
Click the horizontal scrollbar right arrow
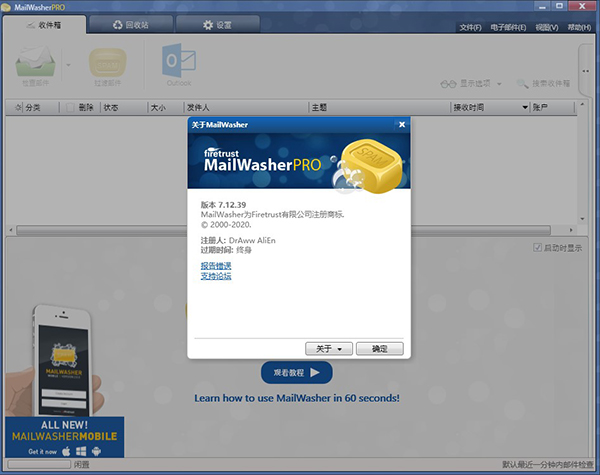[571, 230]
